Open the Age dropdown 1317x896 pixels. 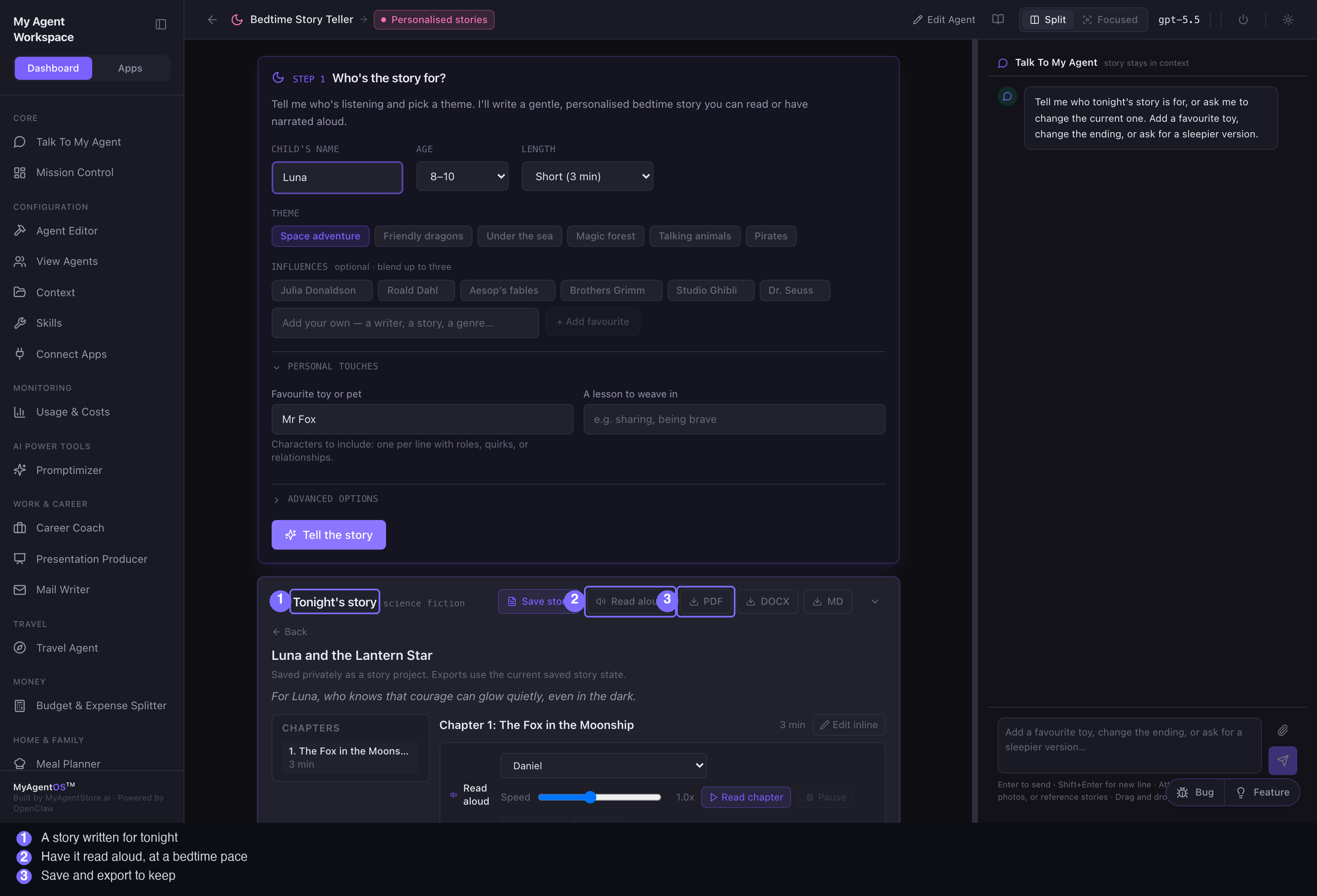(463, 176)
